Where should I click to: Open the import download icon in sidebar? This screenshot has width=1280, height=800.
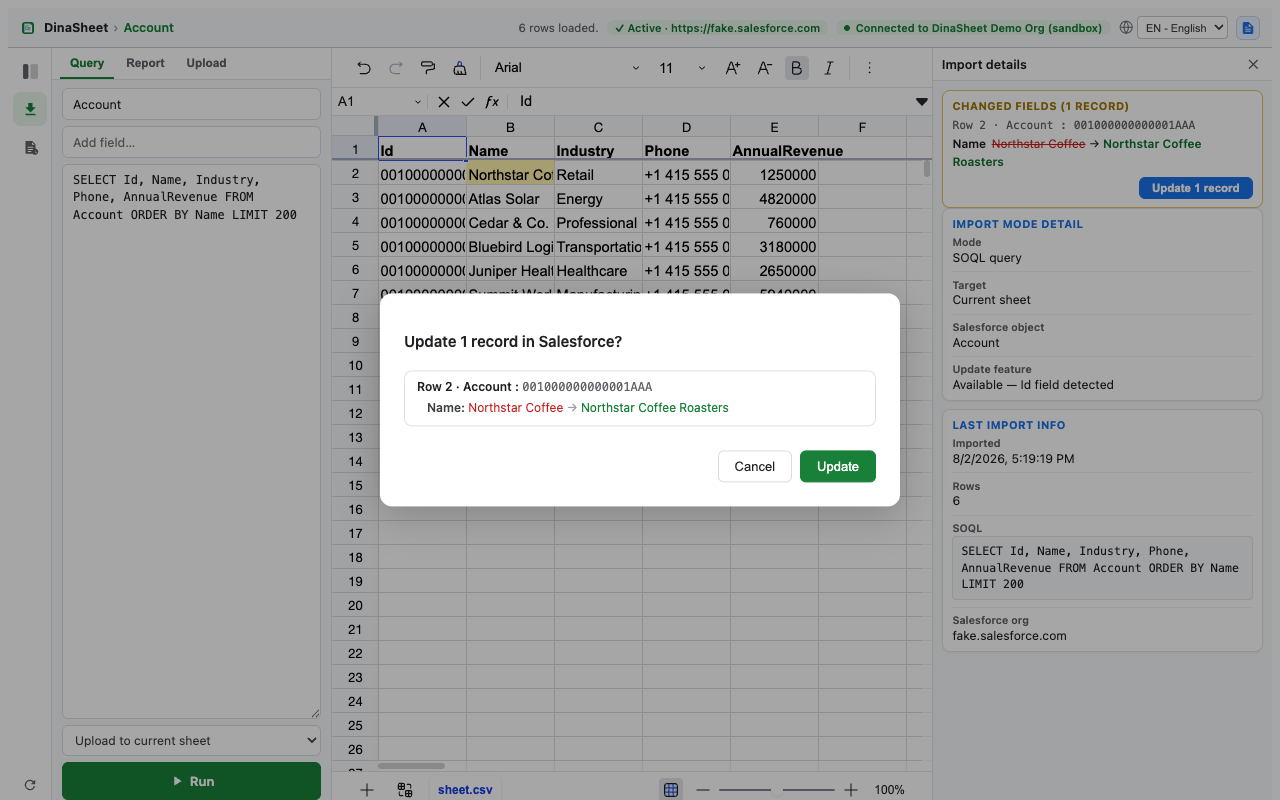(x=30, y=109)
